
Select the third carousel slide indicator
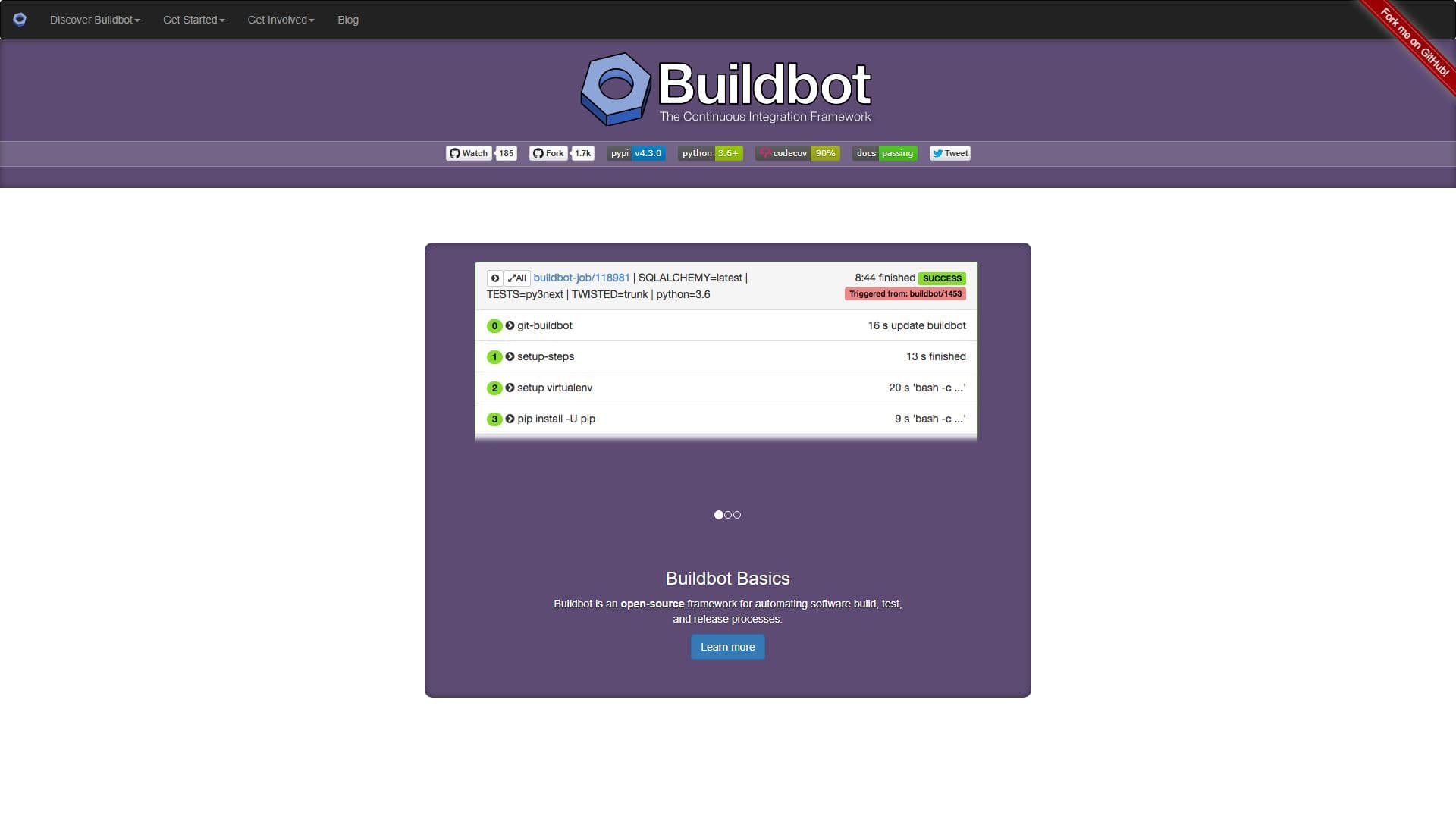737,515
